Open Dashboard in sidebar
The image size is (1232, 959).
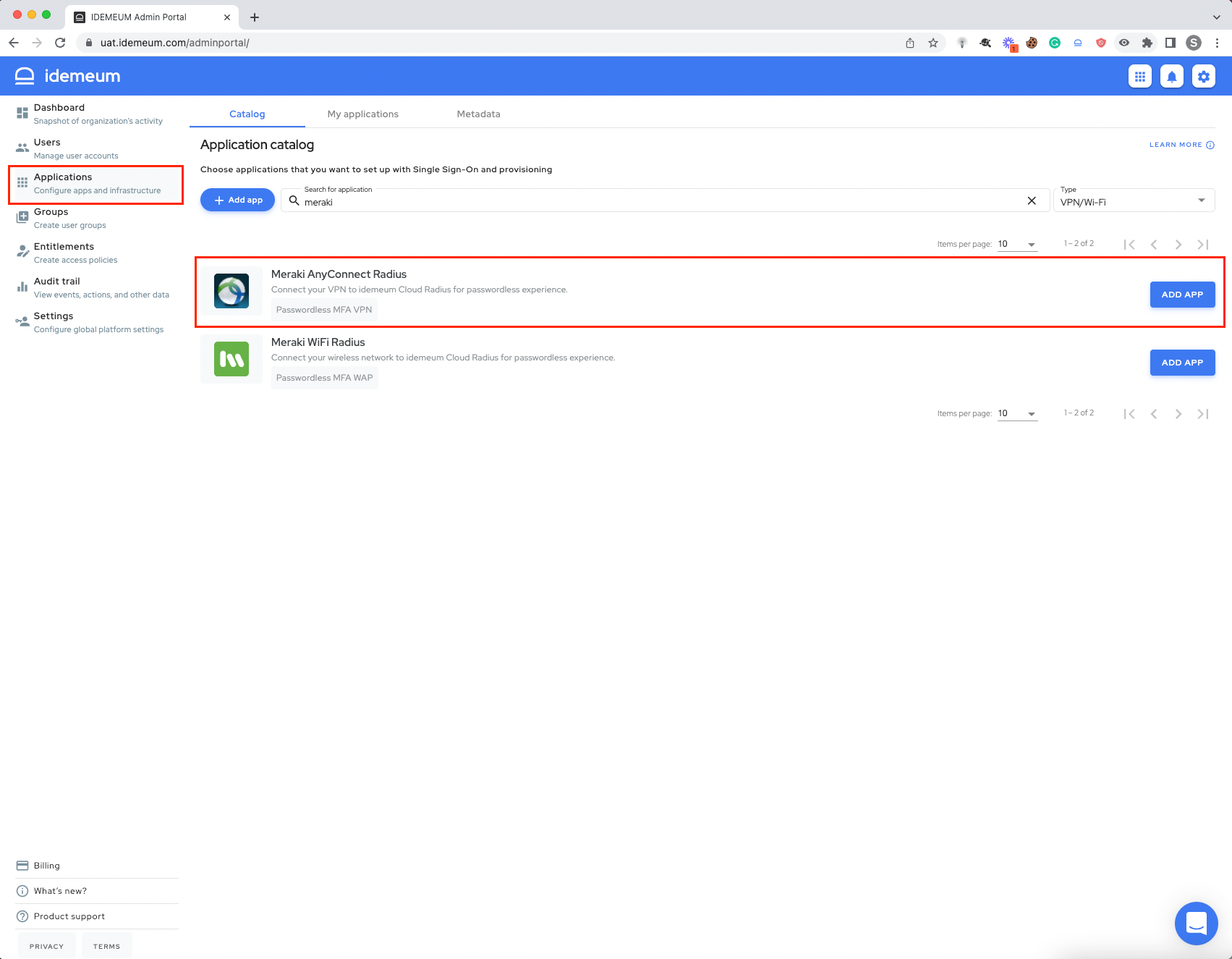(95, 114)
